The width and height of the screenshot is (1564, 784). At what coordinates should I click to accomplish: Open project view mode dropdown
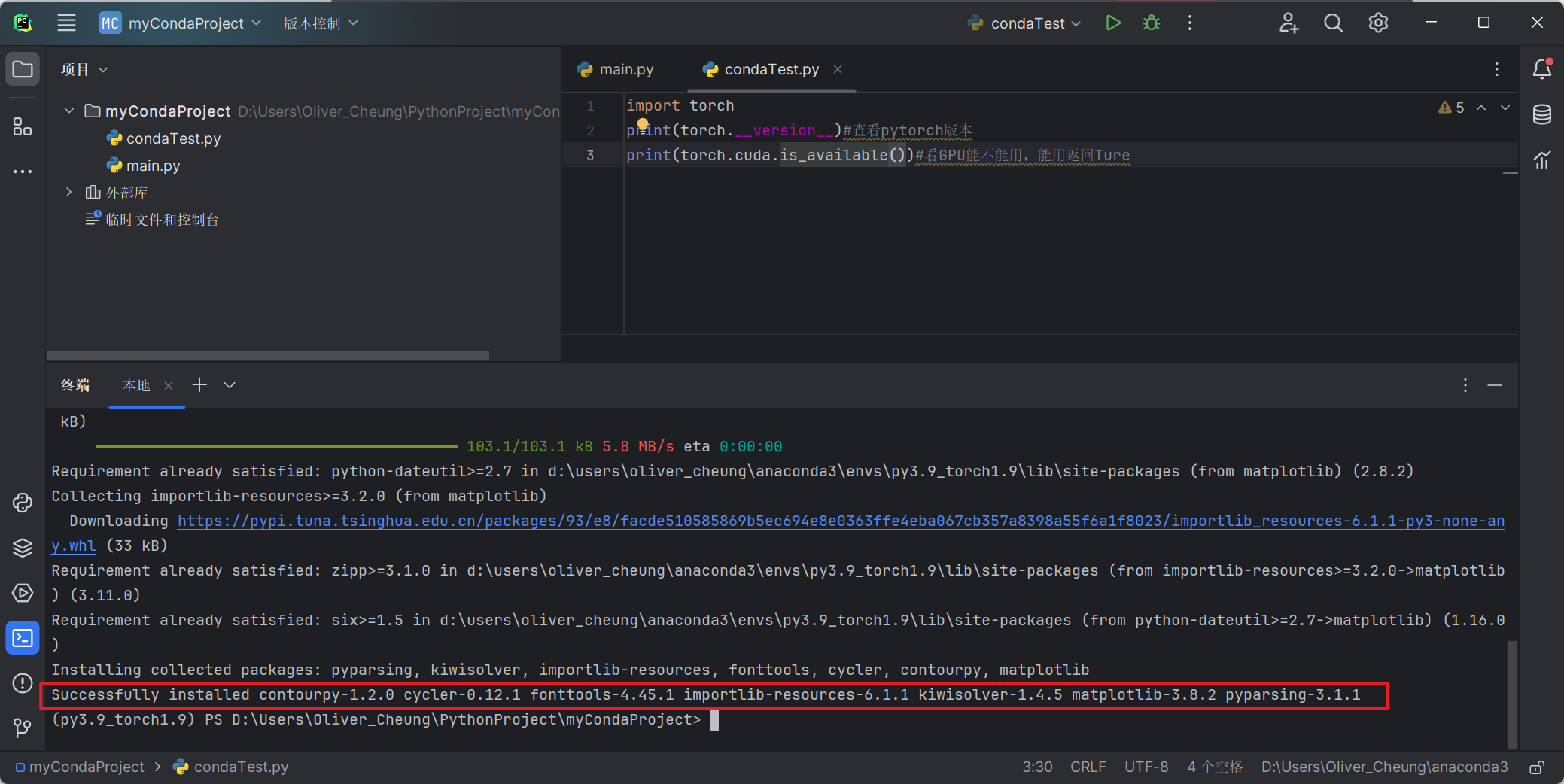(84, 69)
